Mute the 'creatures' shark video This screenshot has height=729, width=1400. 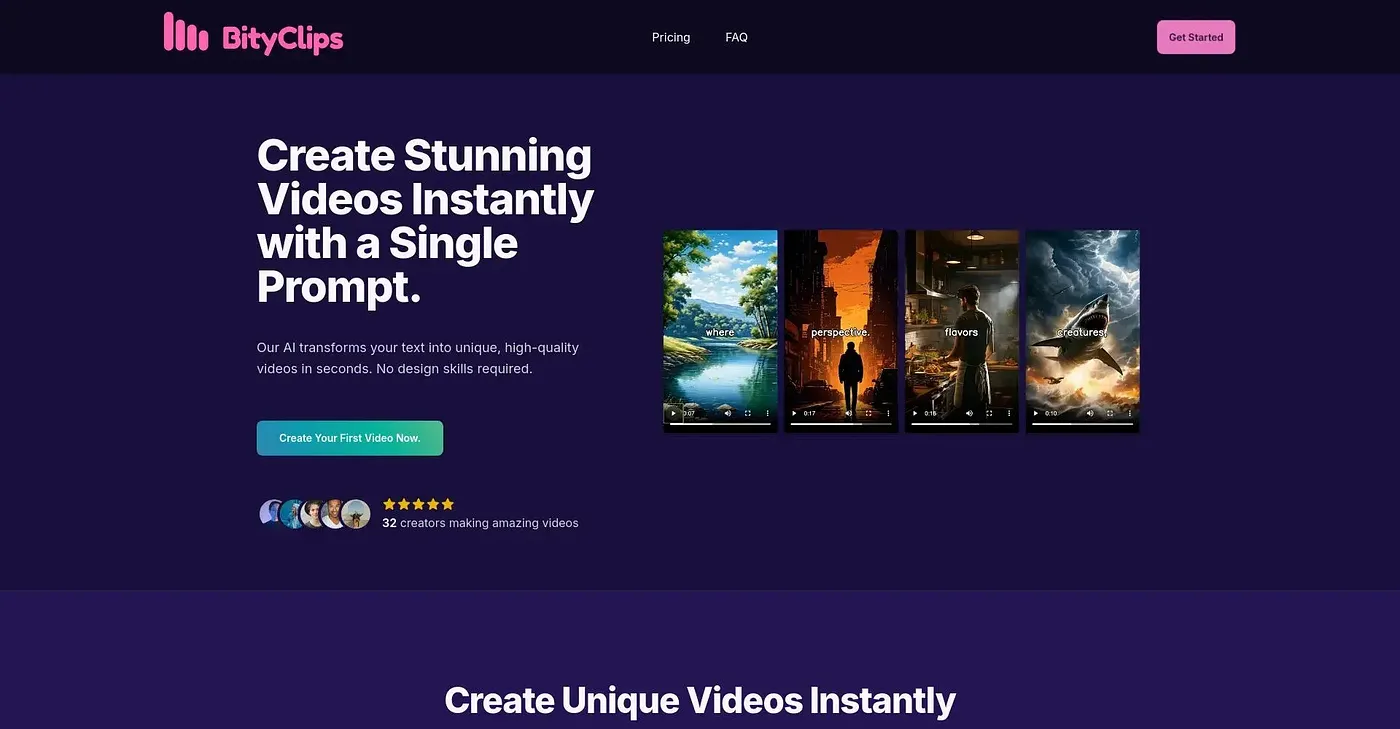point(1090,413)
